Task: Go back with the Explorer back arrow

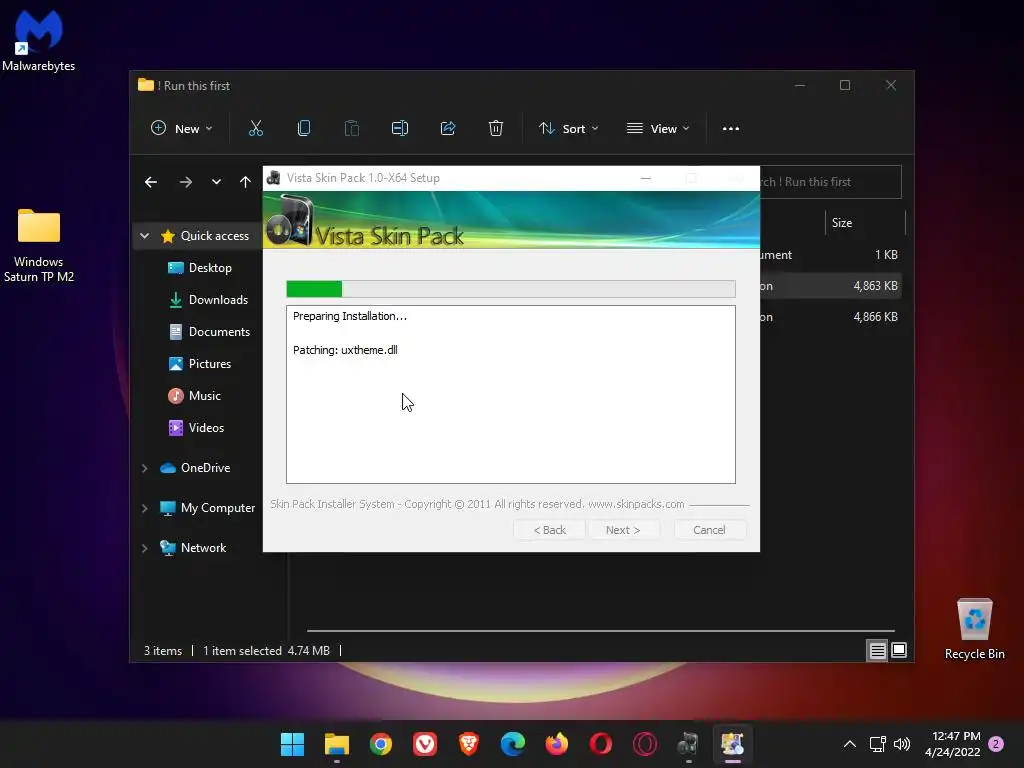Action: (151, 182)
